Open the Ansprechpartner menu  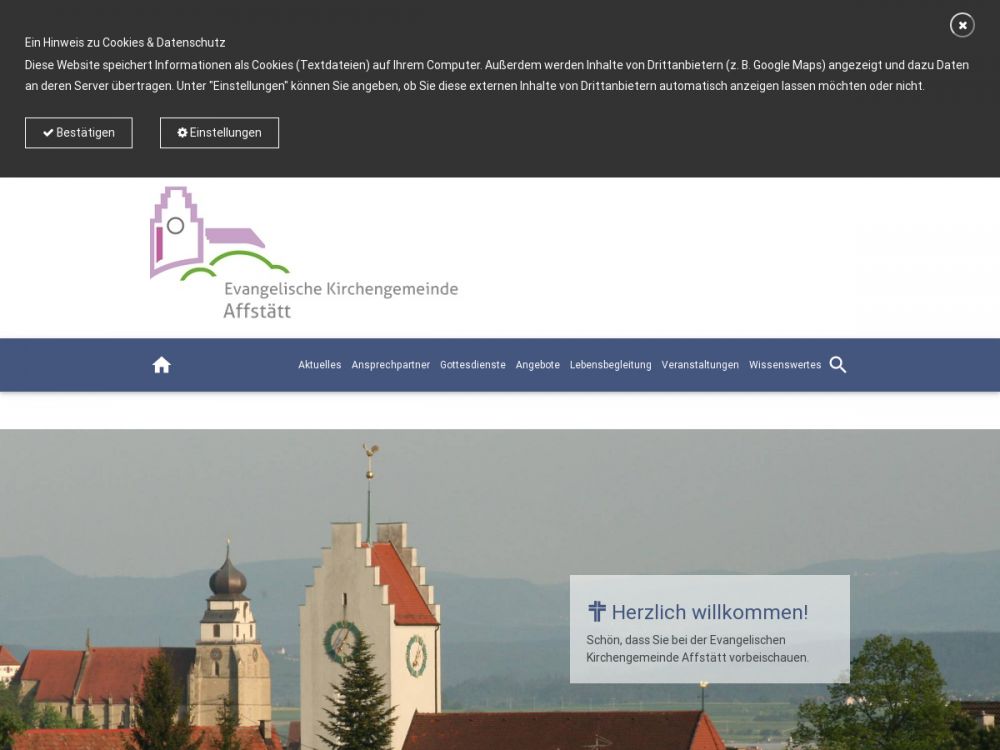click(390, 365)
